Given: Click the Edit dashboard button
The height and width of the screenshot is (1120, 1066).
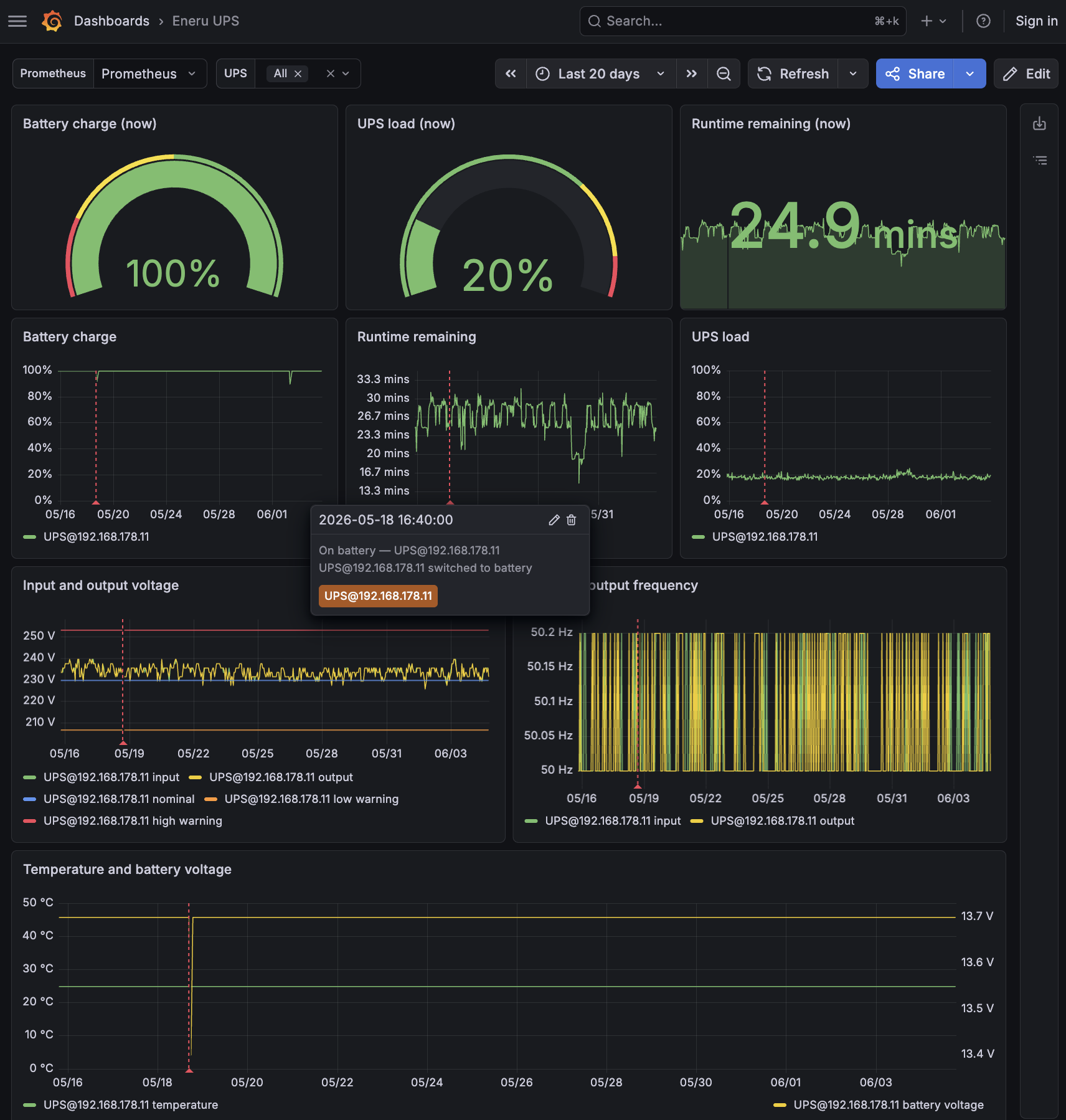Looking at the screenshot, I should 1026,74.
